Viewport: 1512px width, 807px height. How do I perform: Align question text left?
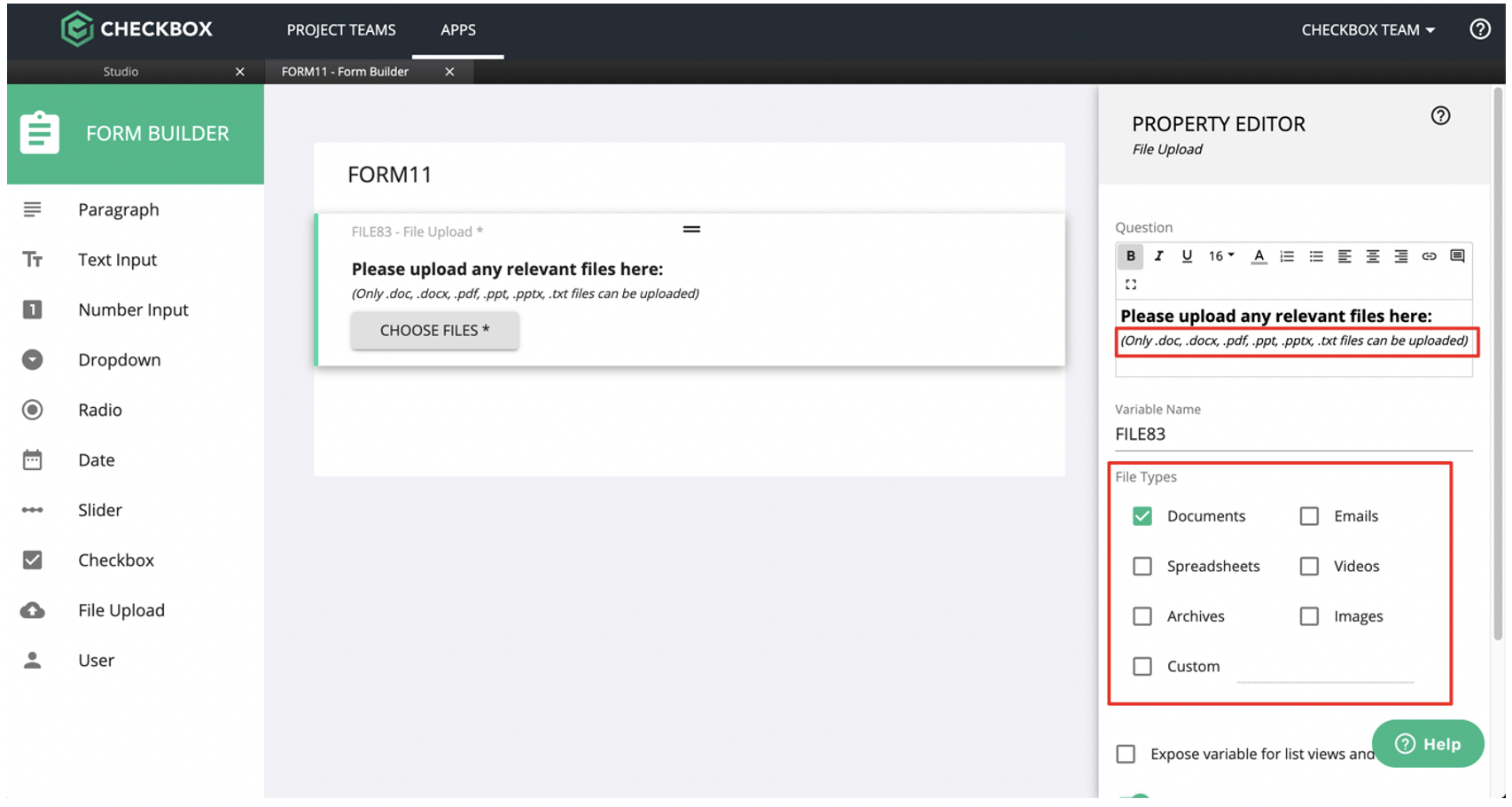(1344, 256)
